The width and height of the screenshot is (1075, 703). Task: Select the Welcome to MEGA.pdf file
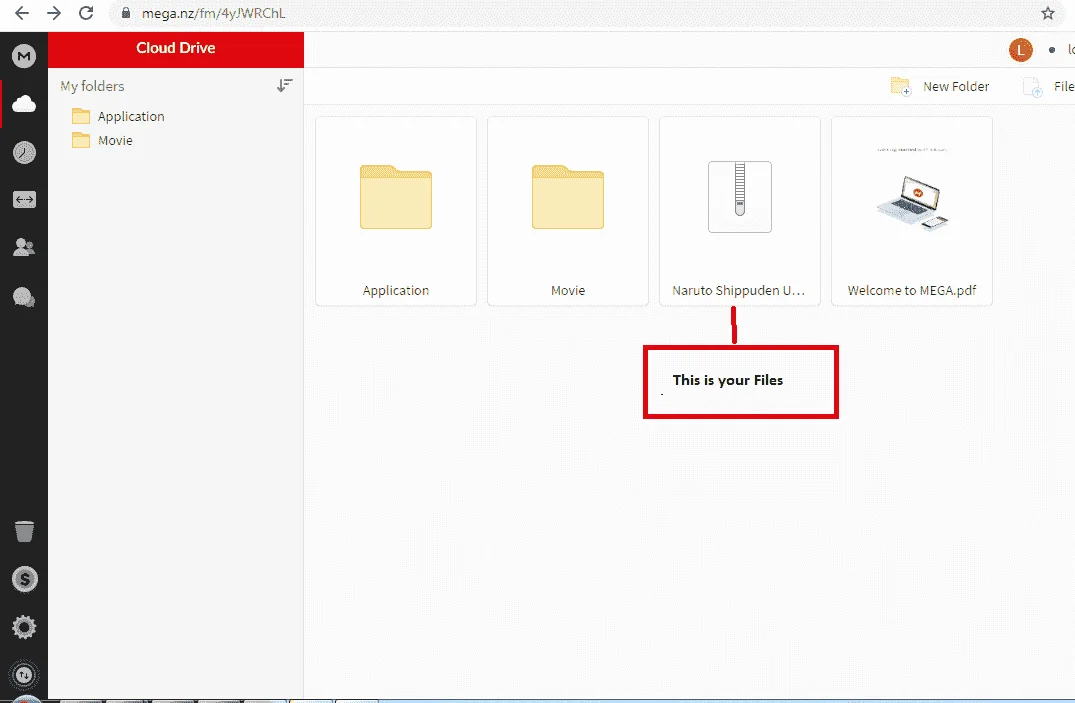[x=912, y=211]
